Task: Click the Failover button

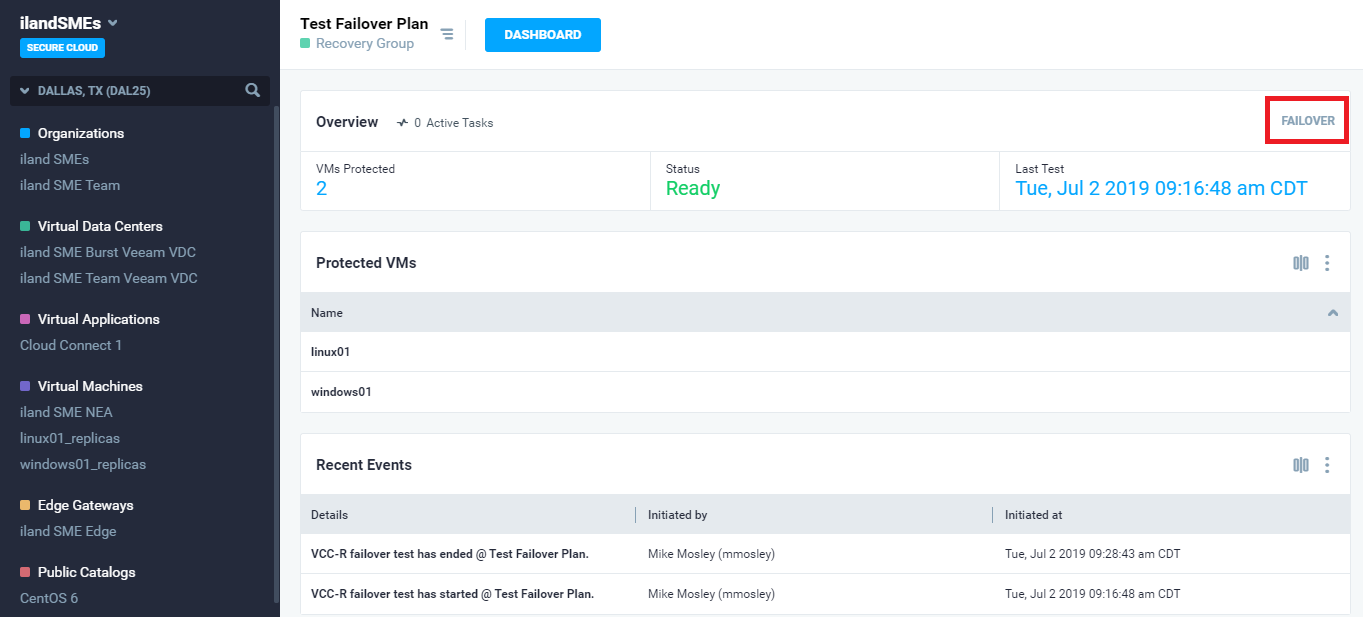Action: pos(1307,121)
